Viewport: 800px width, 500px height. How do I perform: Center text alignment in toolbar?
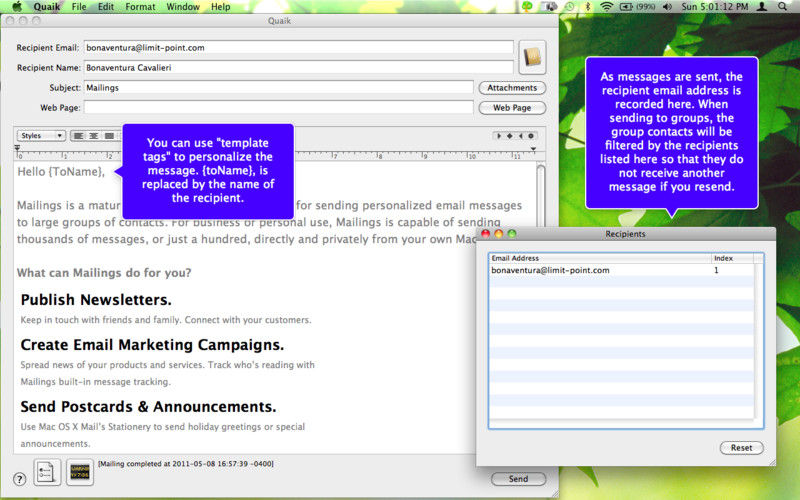tap(93, 136)
